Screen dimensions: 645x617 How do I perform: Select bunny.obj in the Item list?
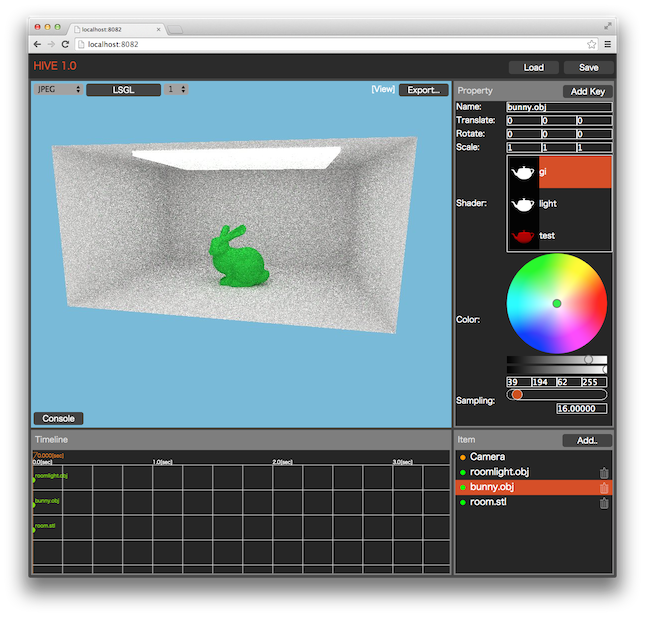point(534,487)
